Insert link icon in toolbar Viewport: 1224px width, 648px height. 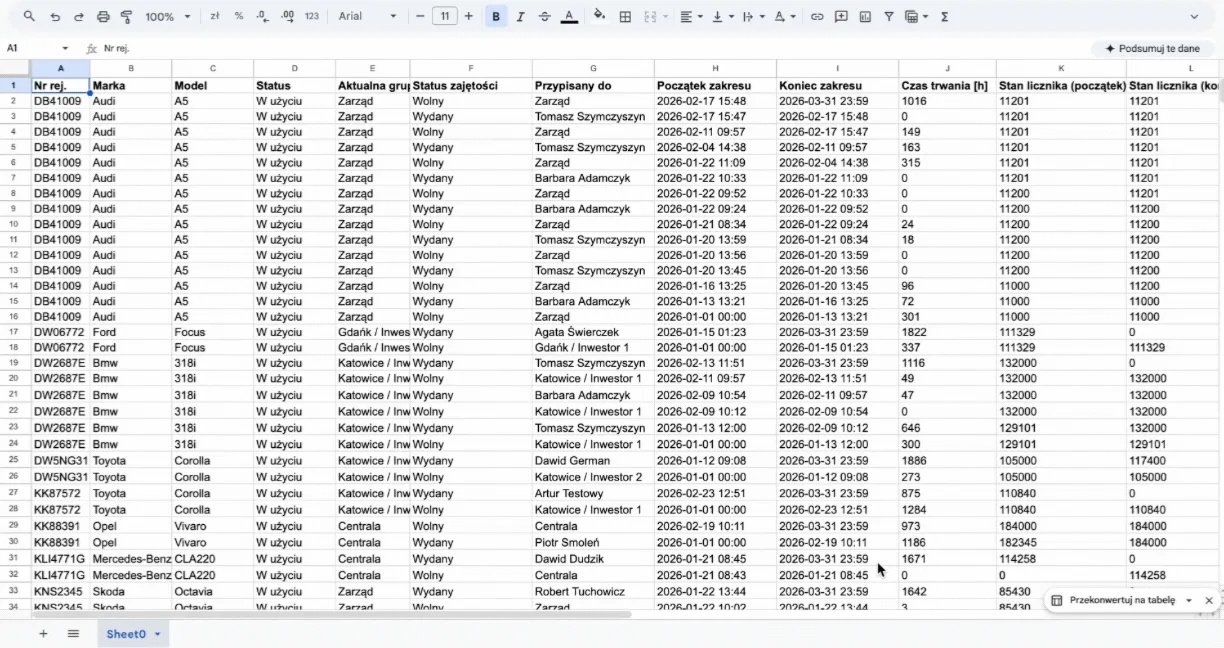pyautogui.click(x=817, y=16)
